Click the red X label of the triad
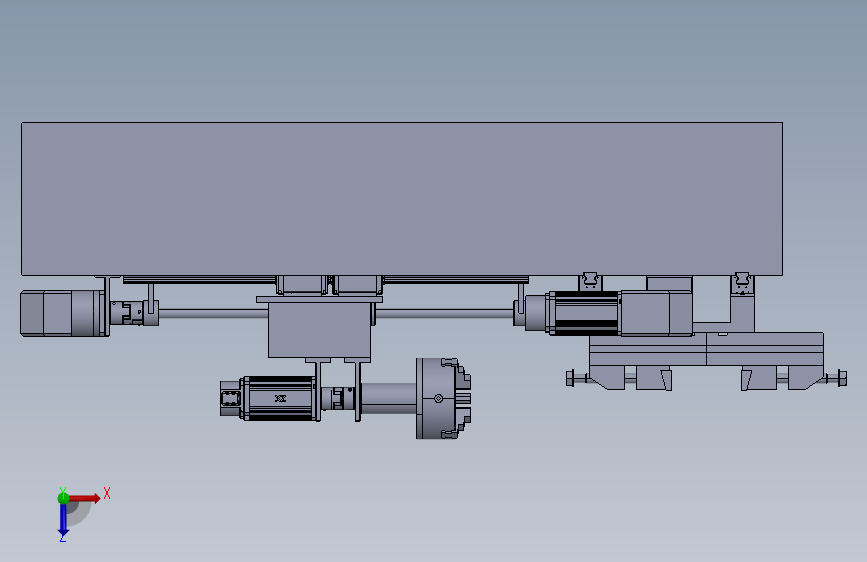Screen dimensions: 867x562 coord(107,493)
